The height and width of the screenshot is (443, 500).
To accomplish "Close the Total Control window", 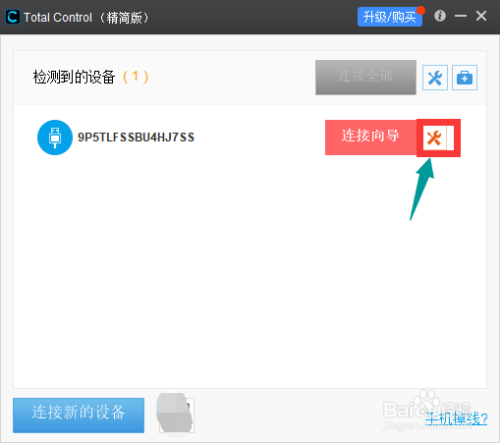I will (481, 16).
